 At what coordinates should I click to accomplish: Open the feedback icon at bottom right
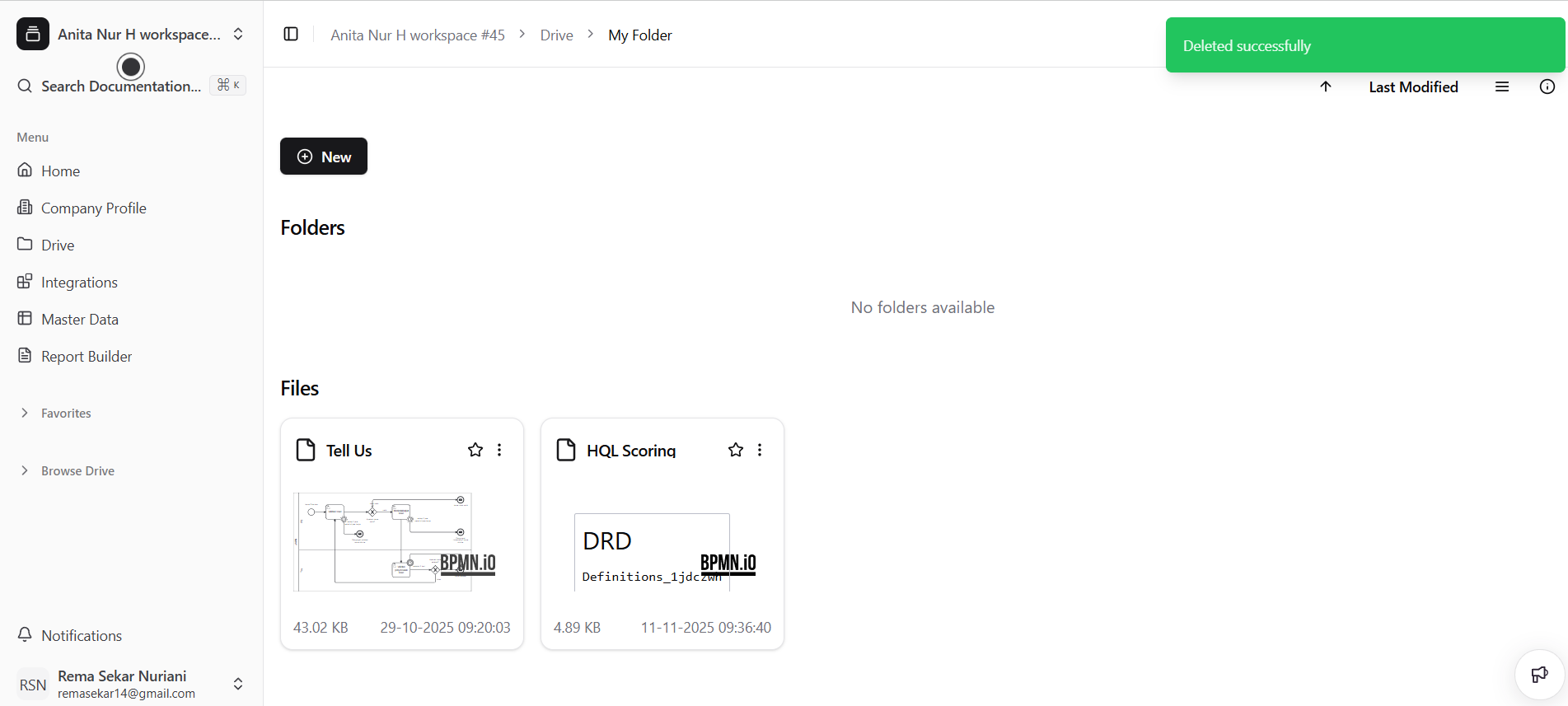click(1539, 675)
